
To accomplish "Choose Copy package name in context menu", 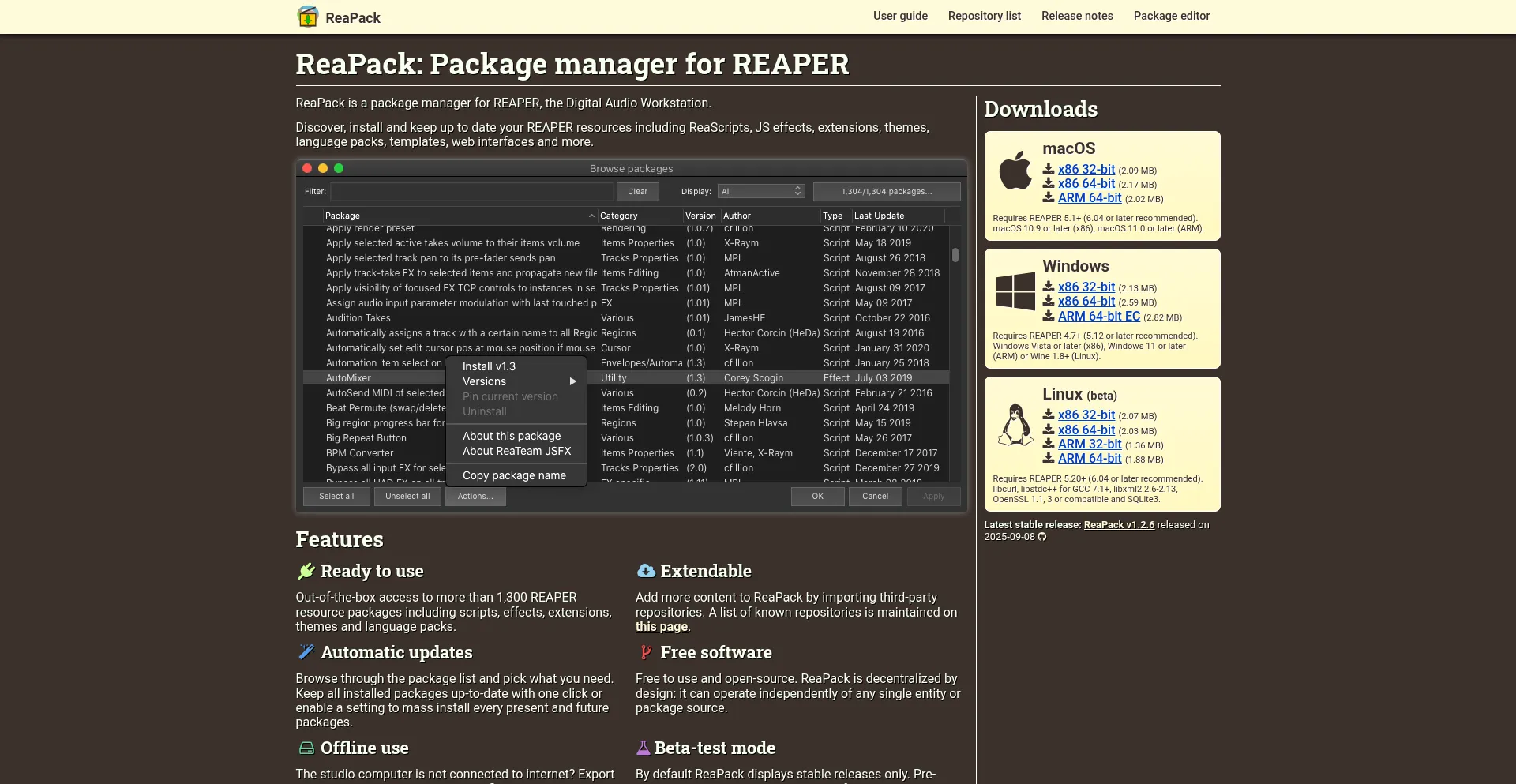I will [514, 475].
